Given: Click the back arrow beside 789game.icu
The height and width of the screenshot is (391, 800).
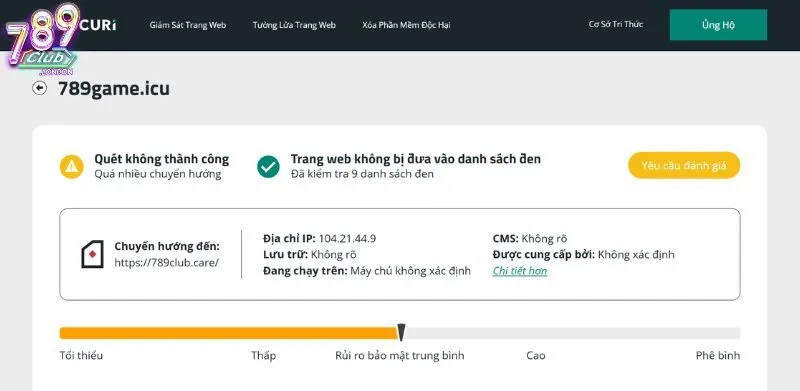Looking at the screenshot, I should tap(39, 88).
